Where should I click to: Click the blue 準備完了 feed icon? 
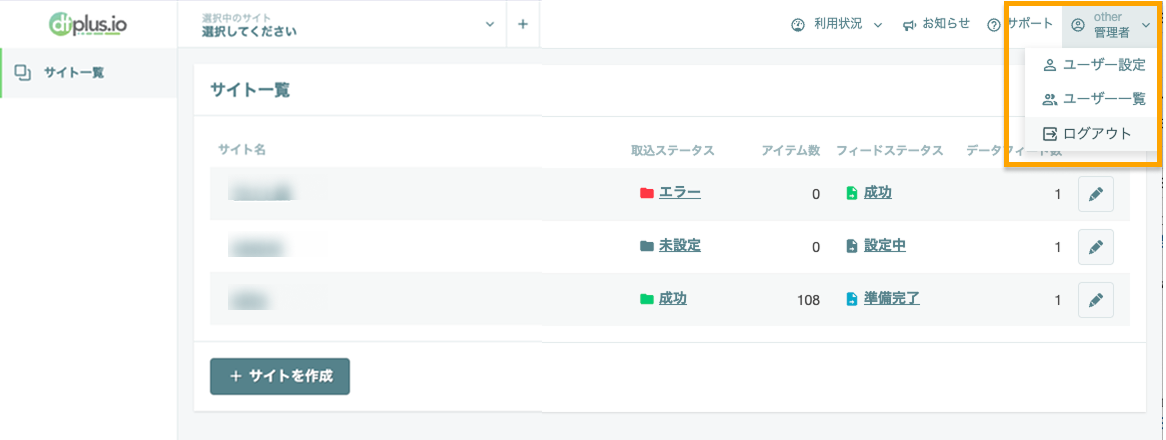[x=852, y=299]
